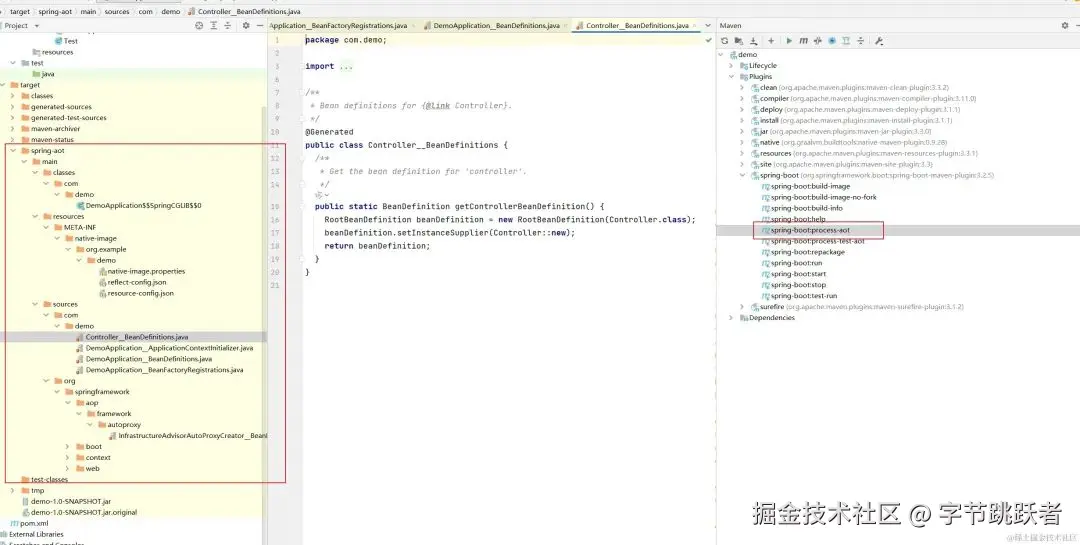
Task: Collapse all in Maven toolbar
Action: (860, 41)
